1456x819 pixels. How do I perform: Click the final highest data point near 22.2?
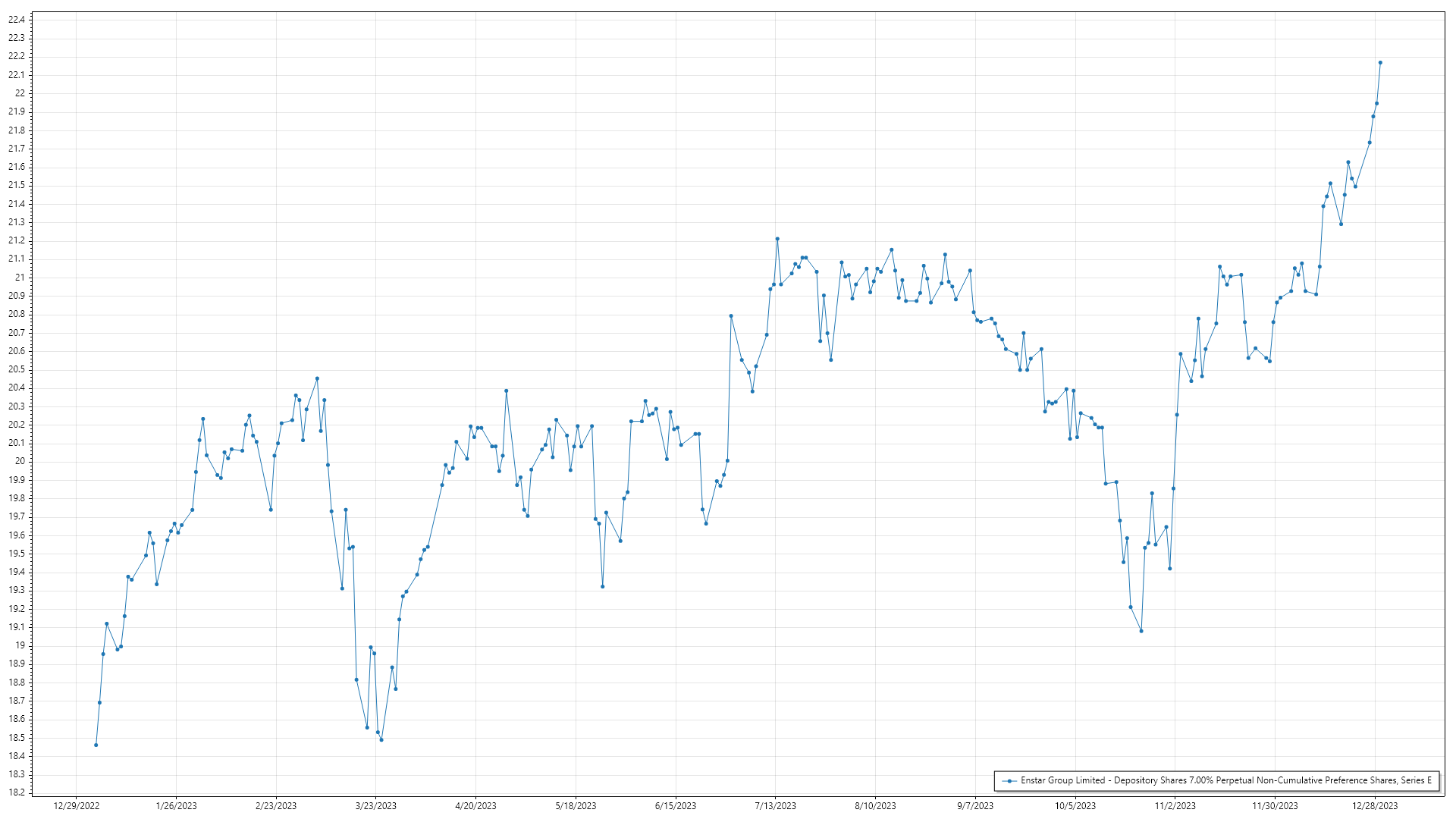(x=1380, y=63)
